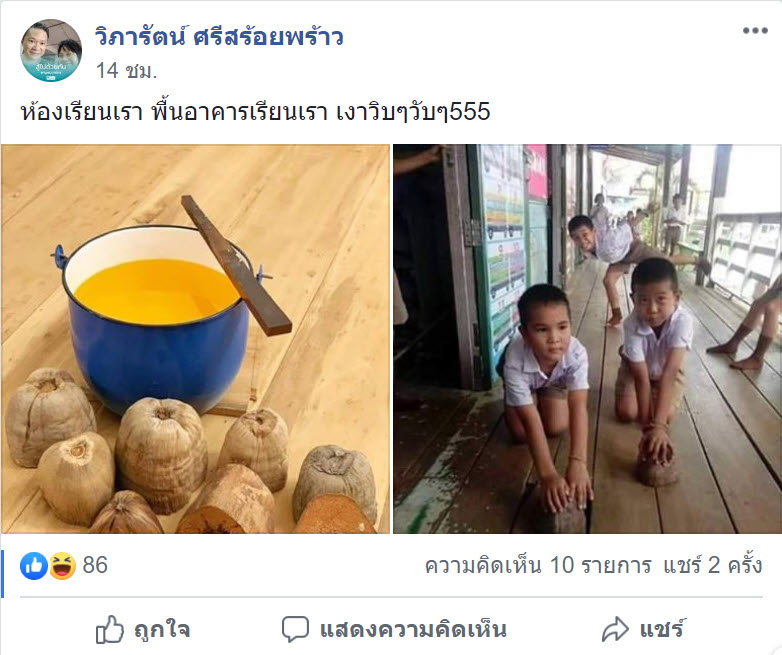Open the photo of boys scrubbing floor
The width and height of the screenshot is (782, 655).
coord(587,339)
